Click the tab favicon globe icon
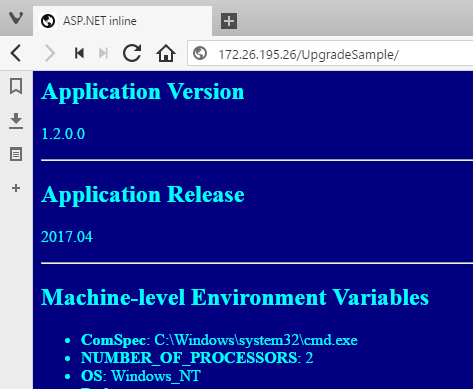The width and height of the screenshot is (473, 389). pyautogui.click(x=48, y=21)
